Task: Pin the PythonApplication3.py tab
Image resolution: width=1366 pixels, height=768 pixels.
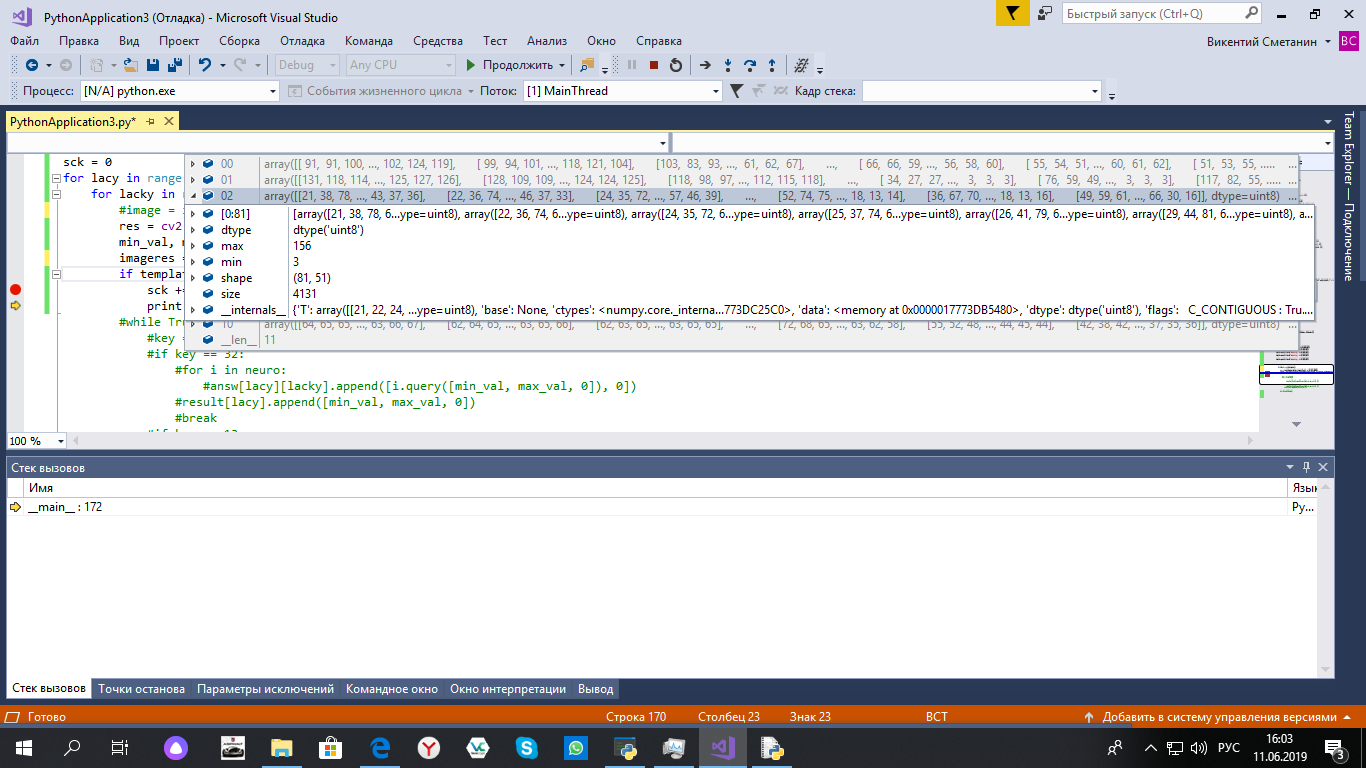Action: (x=150, y=121)
